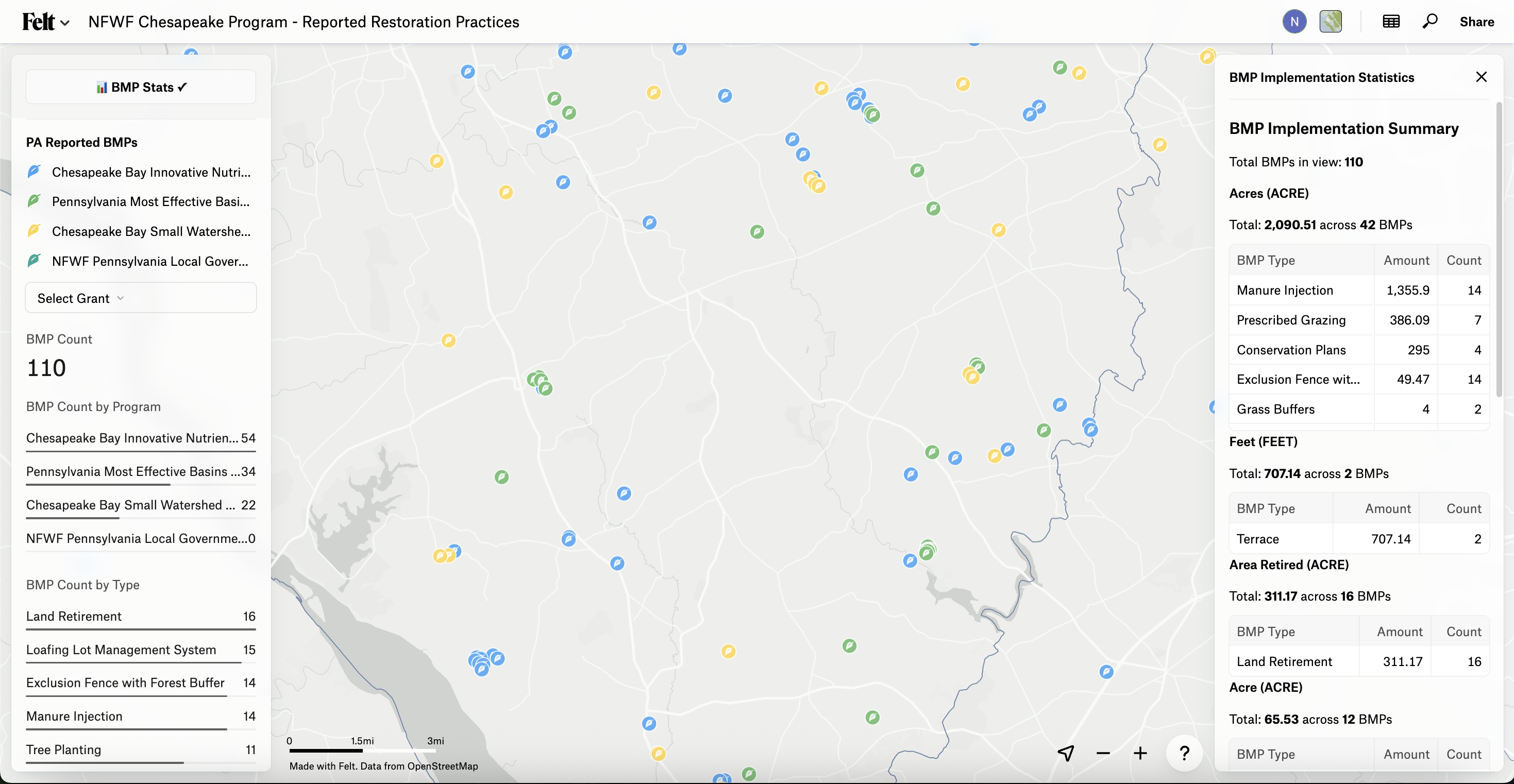
Task: Zoom out with the minus button
Action: 1103,753
